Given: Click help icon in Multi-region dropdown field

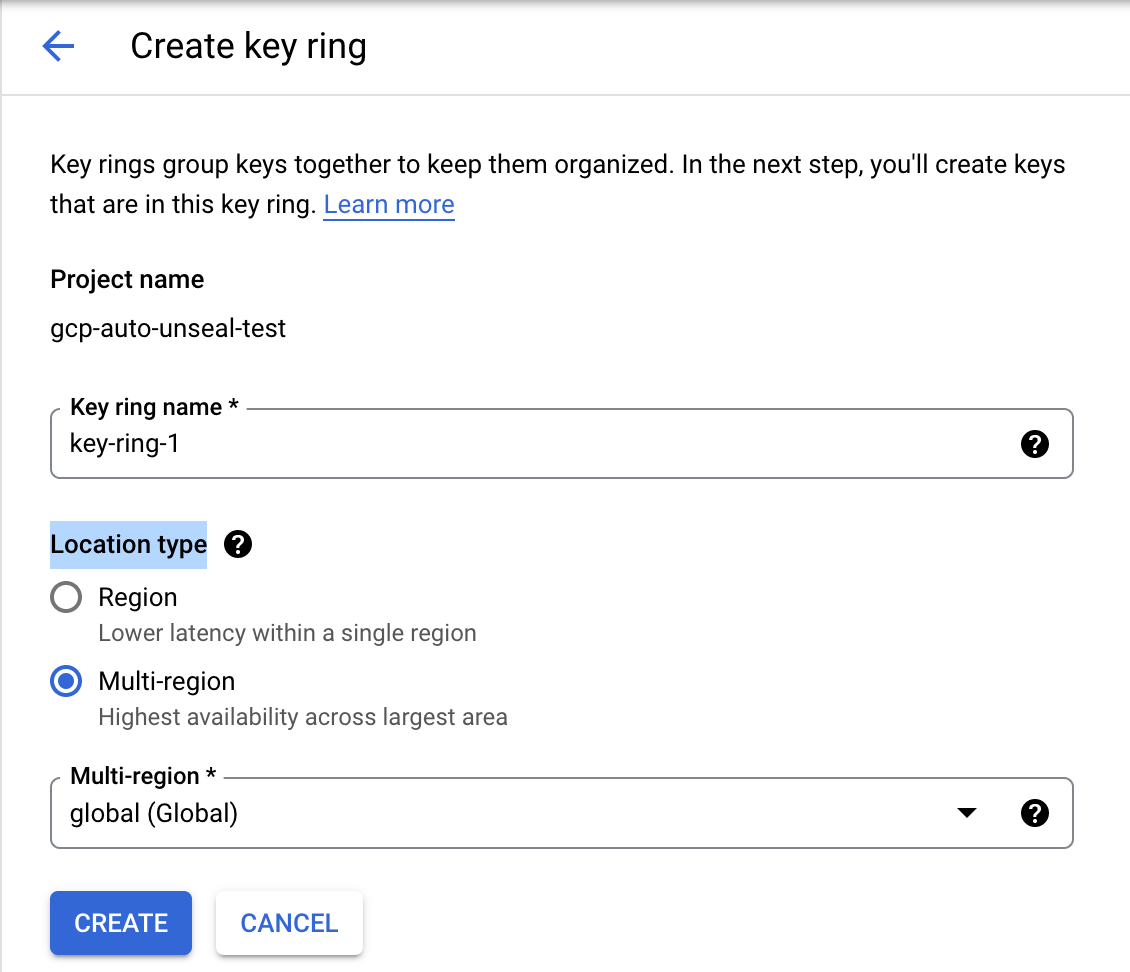Looking at the screenshot, I should point(1034,813).
